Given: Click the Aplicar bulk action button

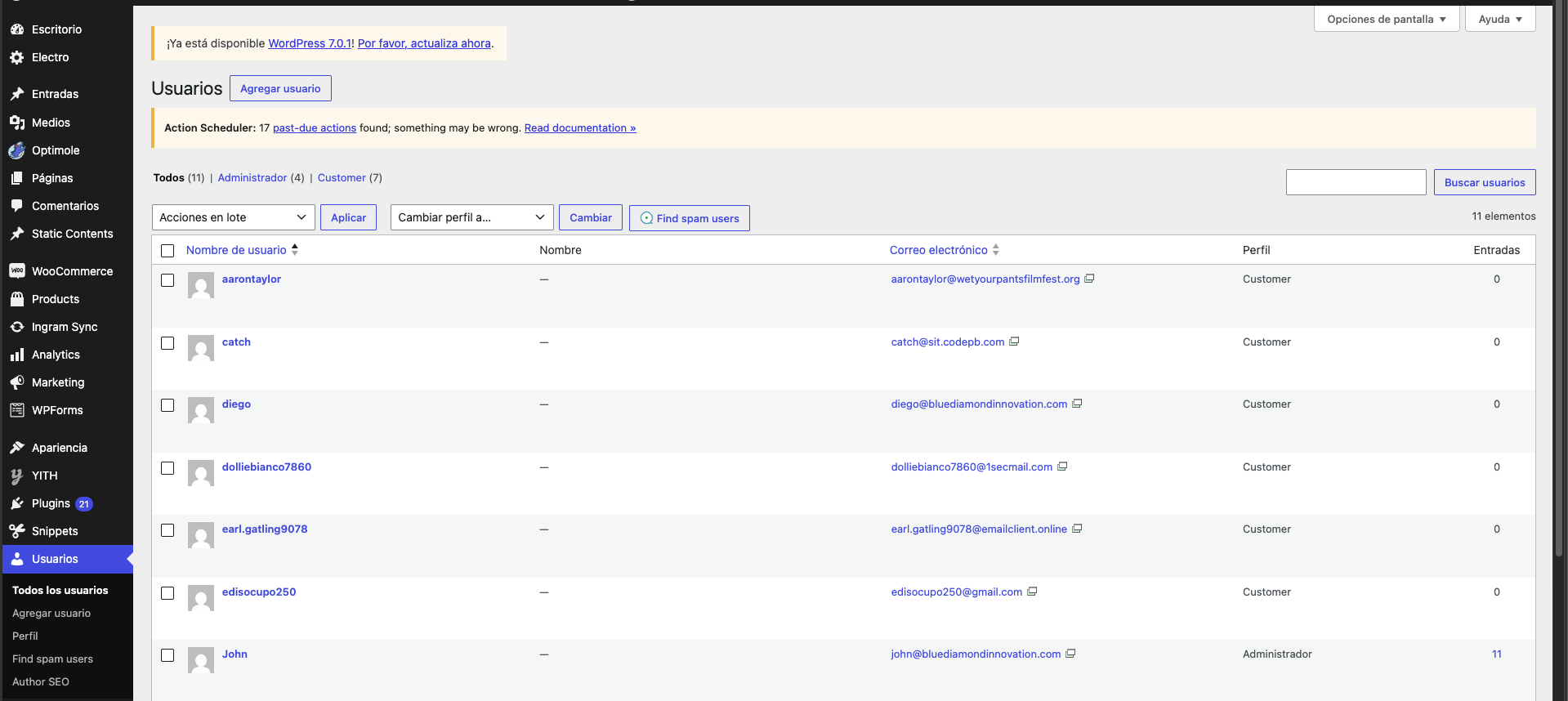Looking at the screenshot, I should pos(348,217).
